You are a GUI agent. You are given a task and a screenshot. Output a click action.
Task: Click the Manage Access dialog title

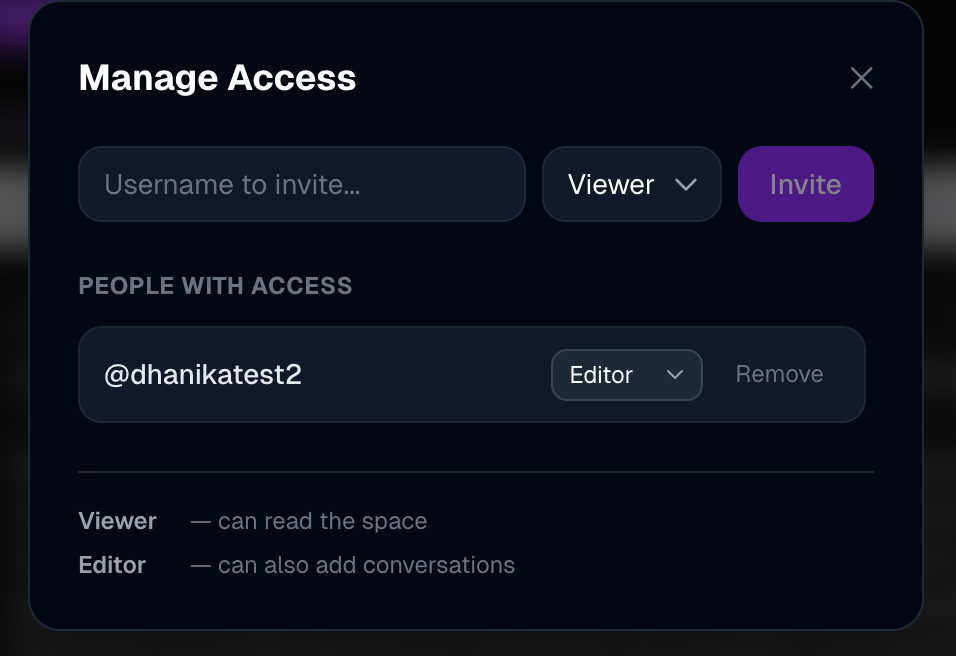[x=217, y=78]
